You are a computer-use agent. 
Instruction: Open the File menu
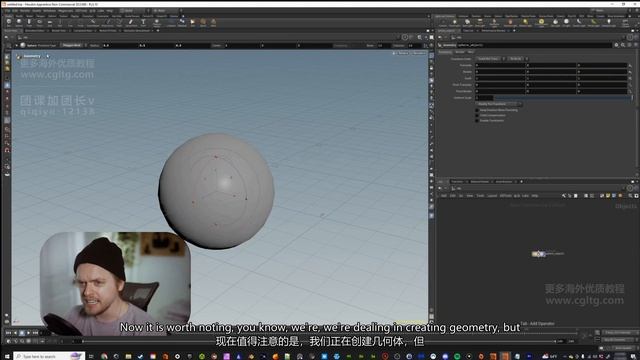[7, 11]
